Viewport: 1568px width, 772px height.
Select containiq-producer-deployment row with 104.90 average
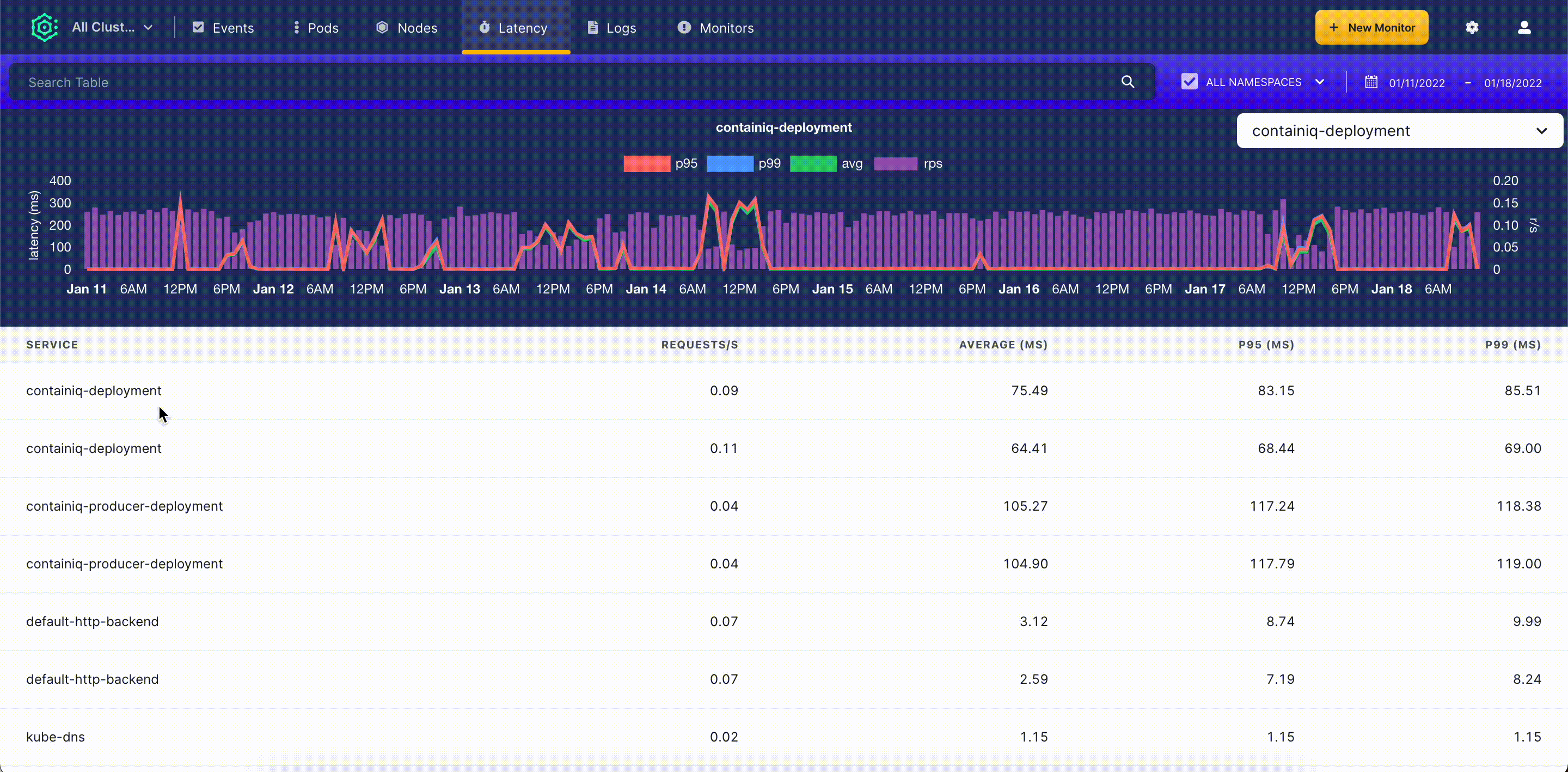pos(784,564)
